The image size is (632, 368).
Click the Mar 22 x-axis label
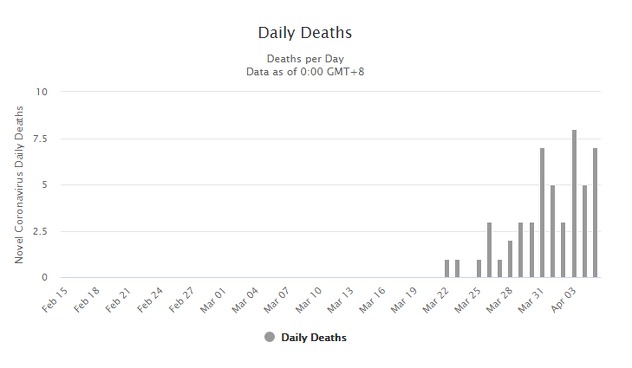tap(436, 299)
